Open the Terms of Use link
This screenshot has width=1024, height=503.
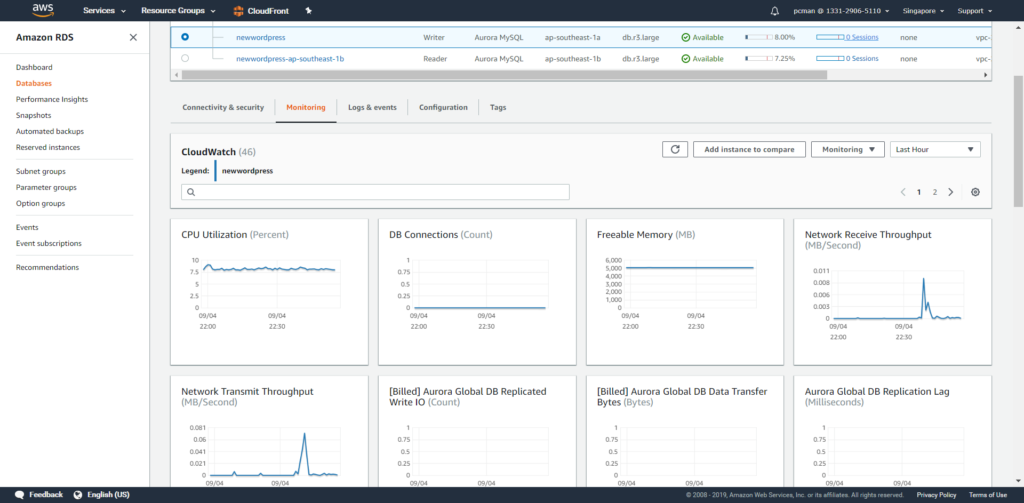[x=987, y=495]
